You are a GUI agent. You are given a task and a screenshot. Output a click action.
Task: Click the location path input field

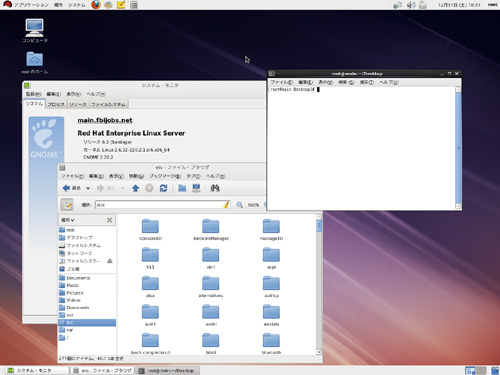163,205
